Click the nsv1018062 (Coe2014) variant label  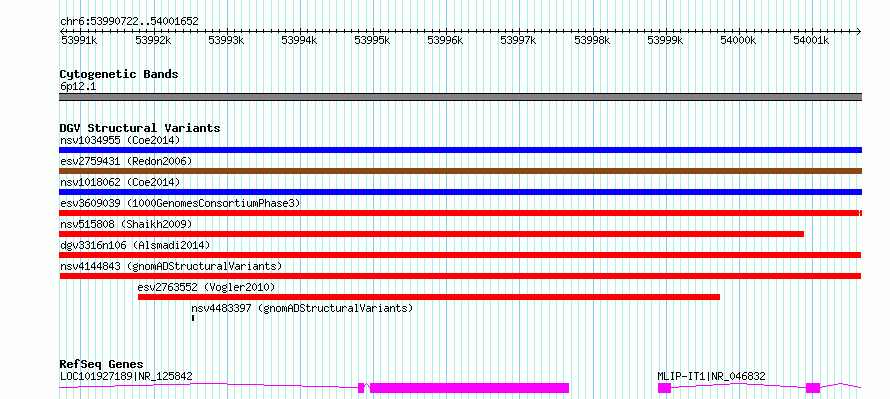120,182
